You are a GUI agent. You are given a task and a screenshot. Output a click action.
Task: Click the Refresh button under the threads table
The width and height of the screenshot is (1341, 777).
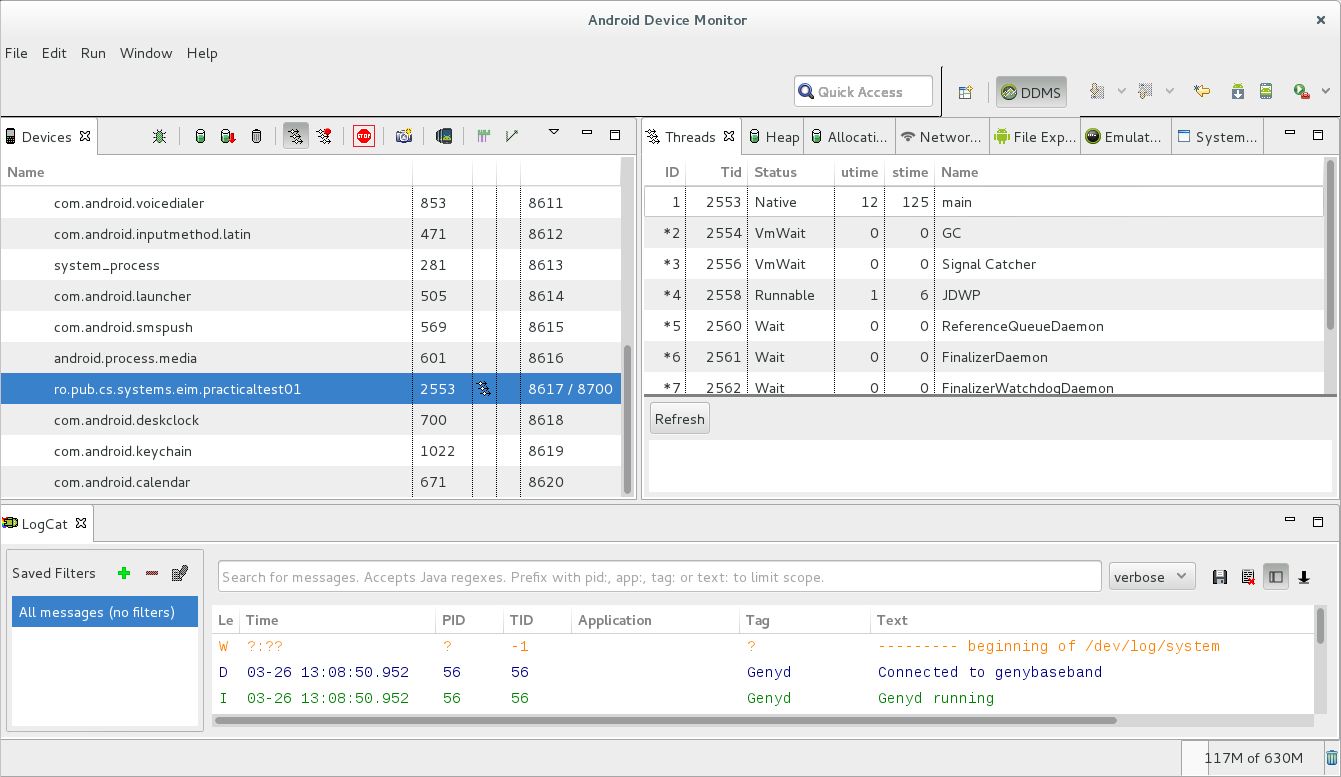(680, 419)
